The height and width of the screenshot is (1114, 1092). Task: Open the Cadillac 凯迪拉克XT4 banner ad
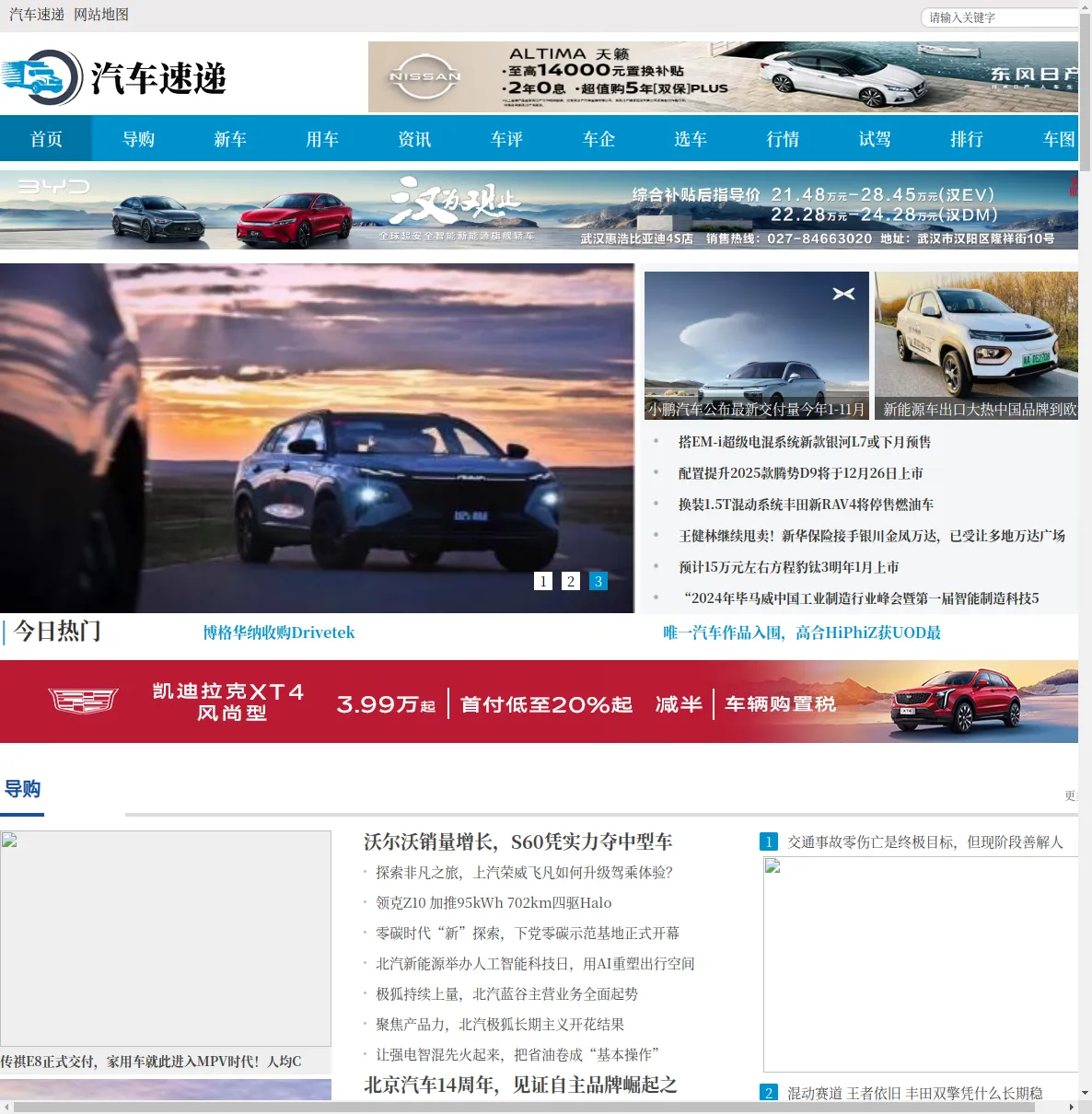pyautogui.click(x=539, y=702)
